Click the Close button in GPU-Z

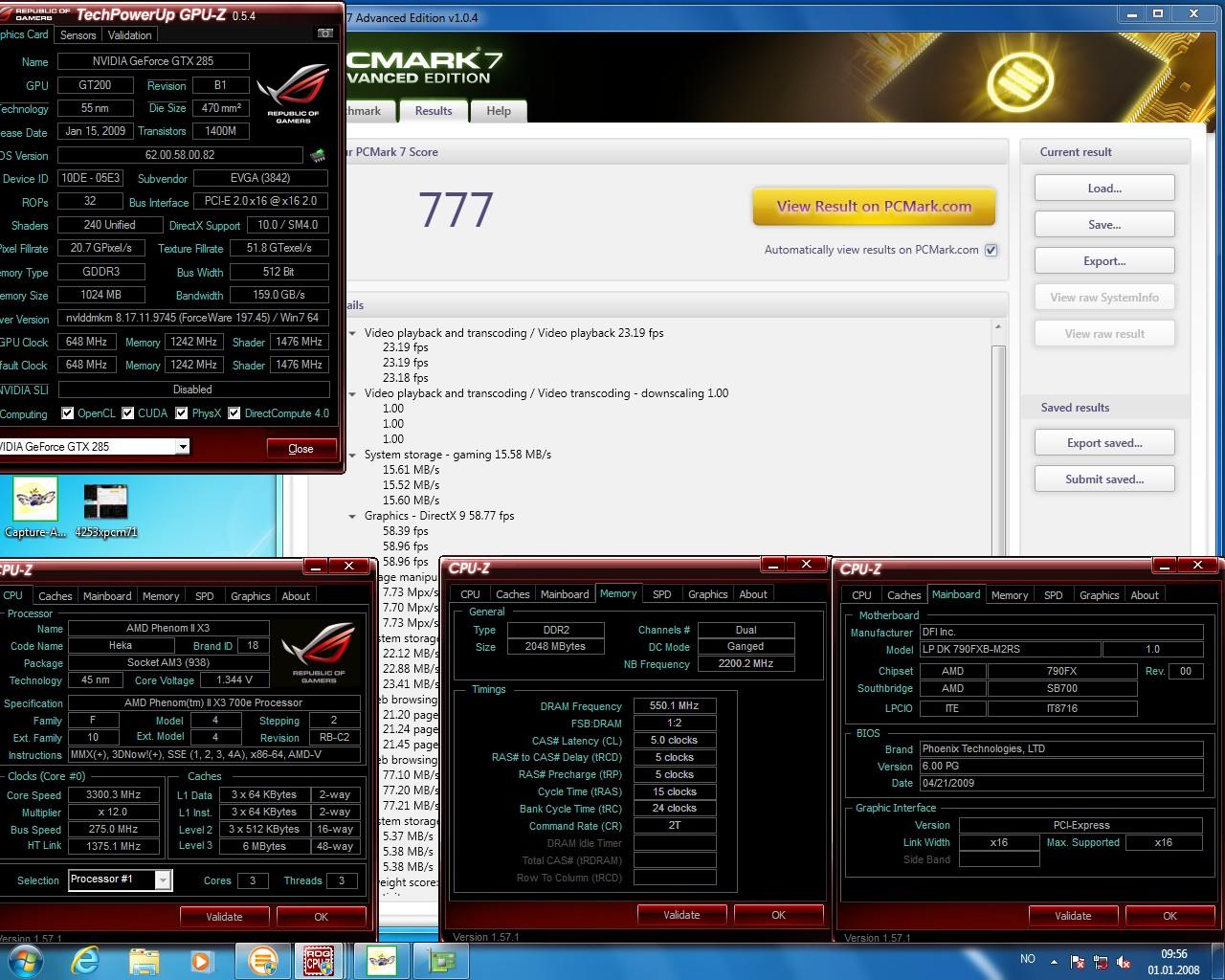301,449
